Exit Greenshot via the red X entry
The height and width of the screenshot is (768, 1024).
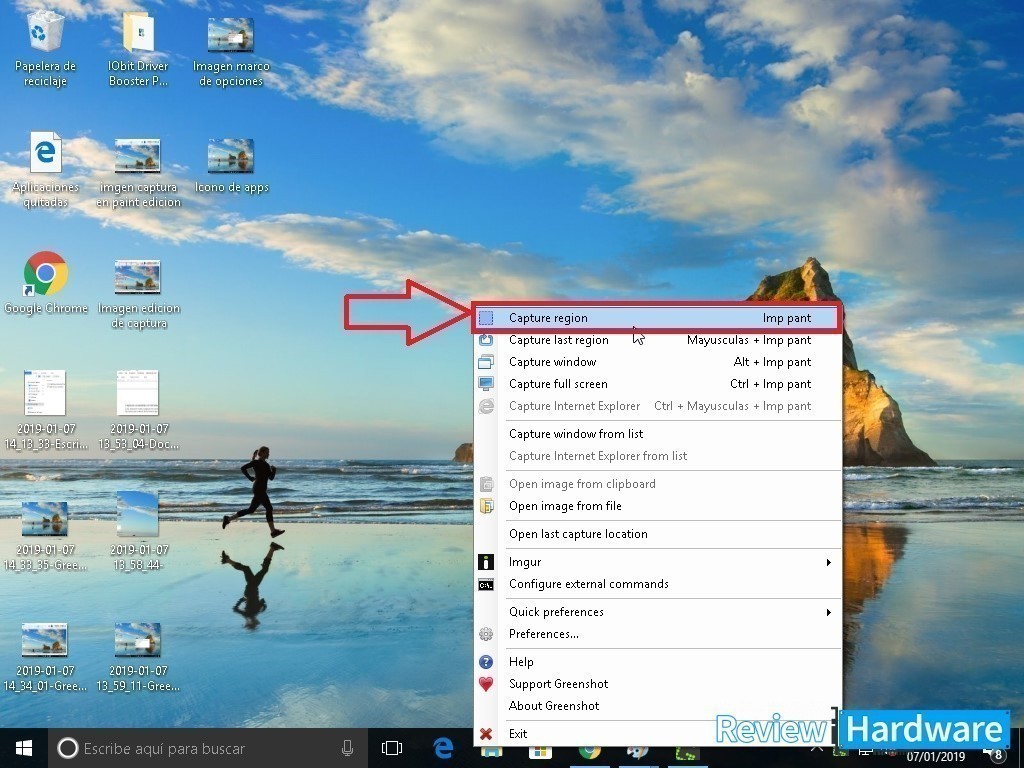tap(657, 734)
